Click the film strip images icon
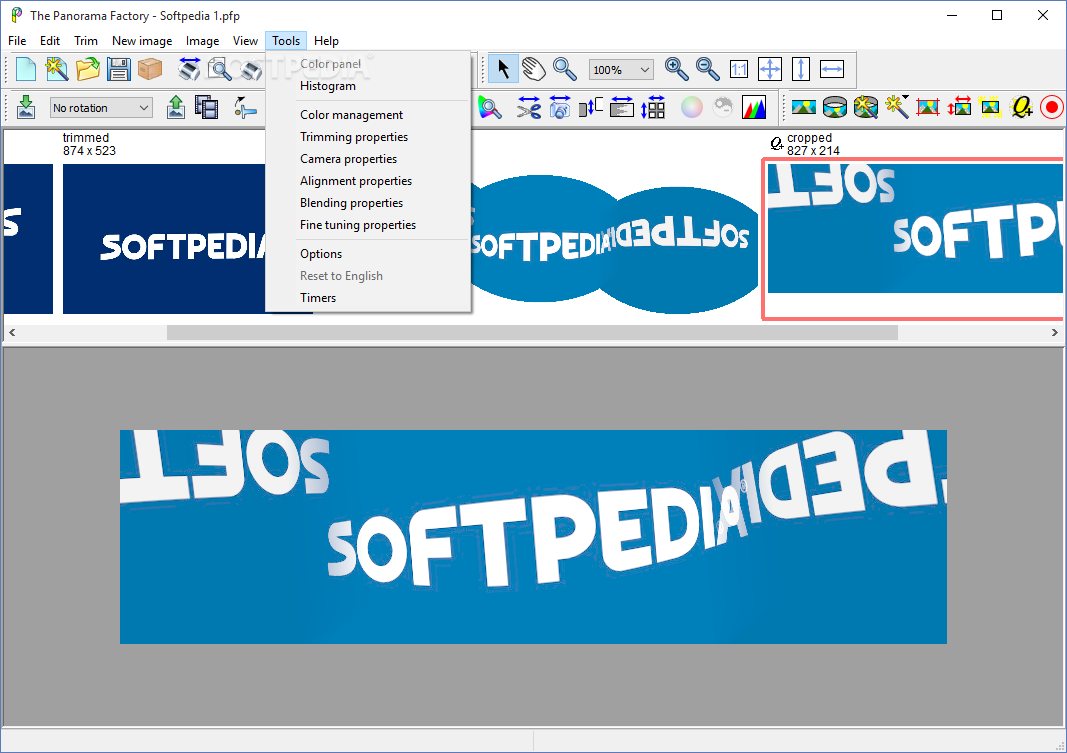Image resolution: width=1067 pixels, height=753 pixels. (206, 107)
